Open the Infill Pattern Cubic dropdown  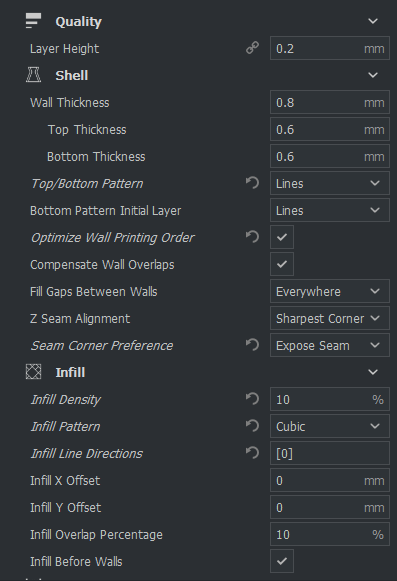coord(330,426)
